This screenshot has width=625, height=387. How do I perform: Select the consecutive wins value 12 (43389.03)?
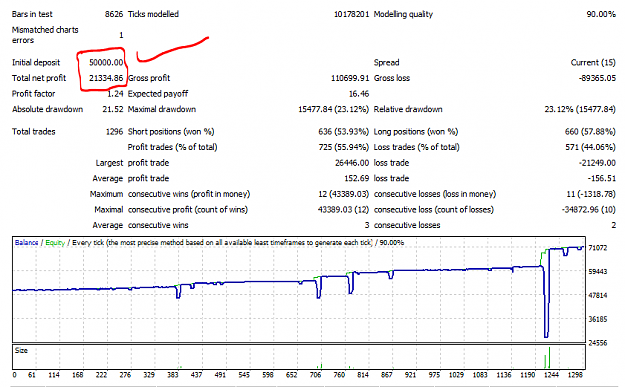344,194
